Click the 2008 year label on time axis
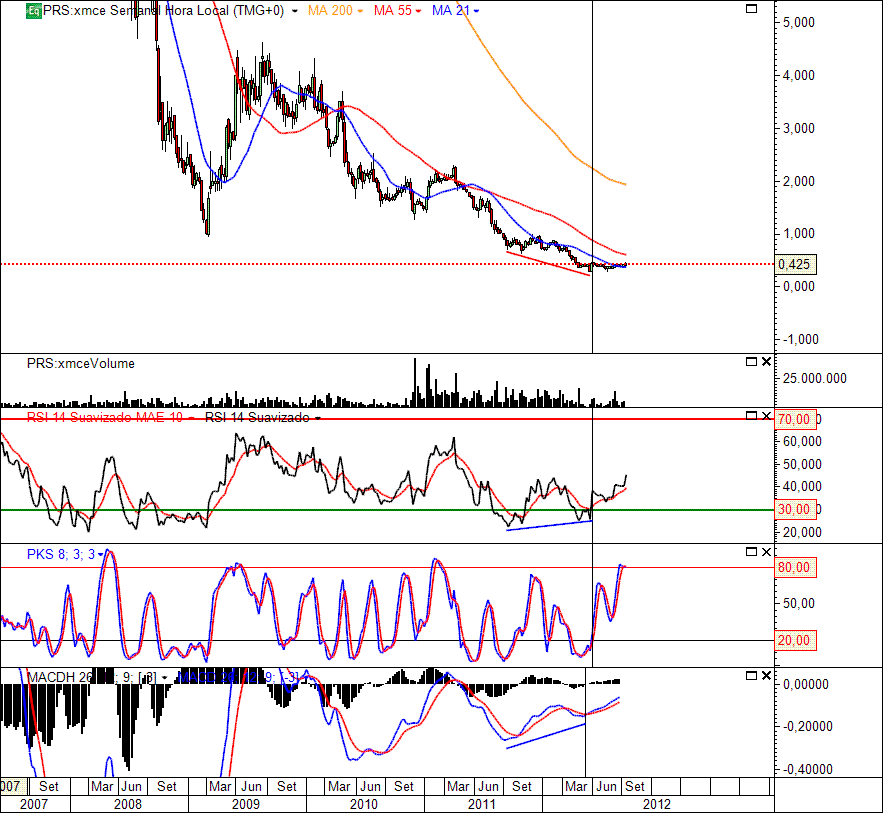The height and width of the screenshot is (813, 883). tap(128, 804)
